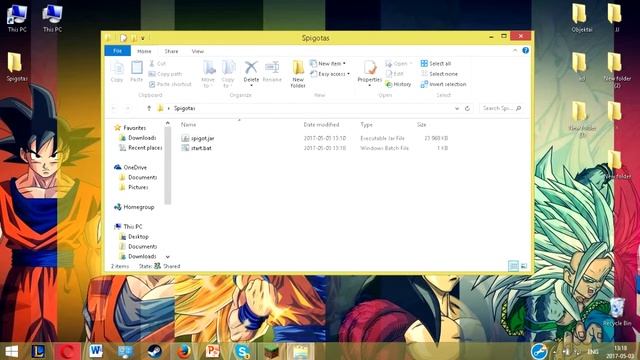Click Select all

click(x=436, y=64)
